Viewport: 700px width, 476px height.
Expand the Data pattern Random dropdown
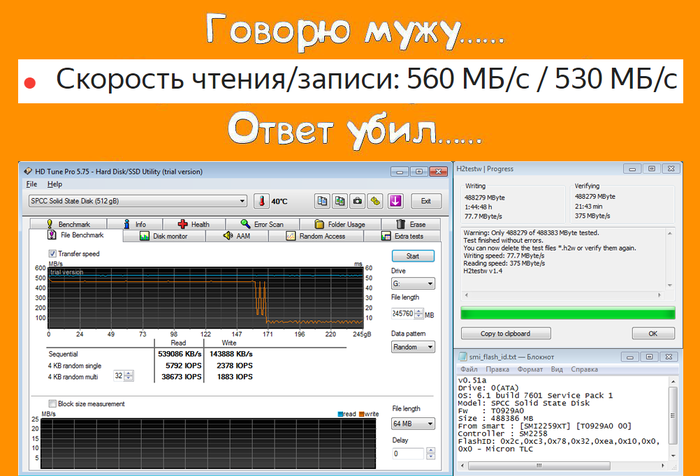(413, 347)
